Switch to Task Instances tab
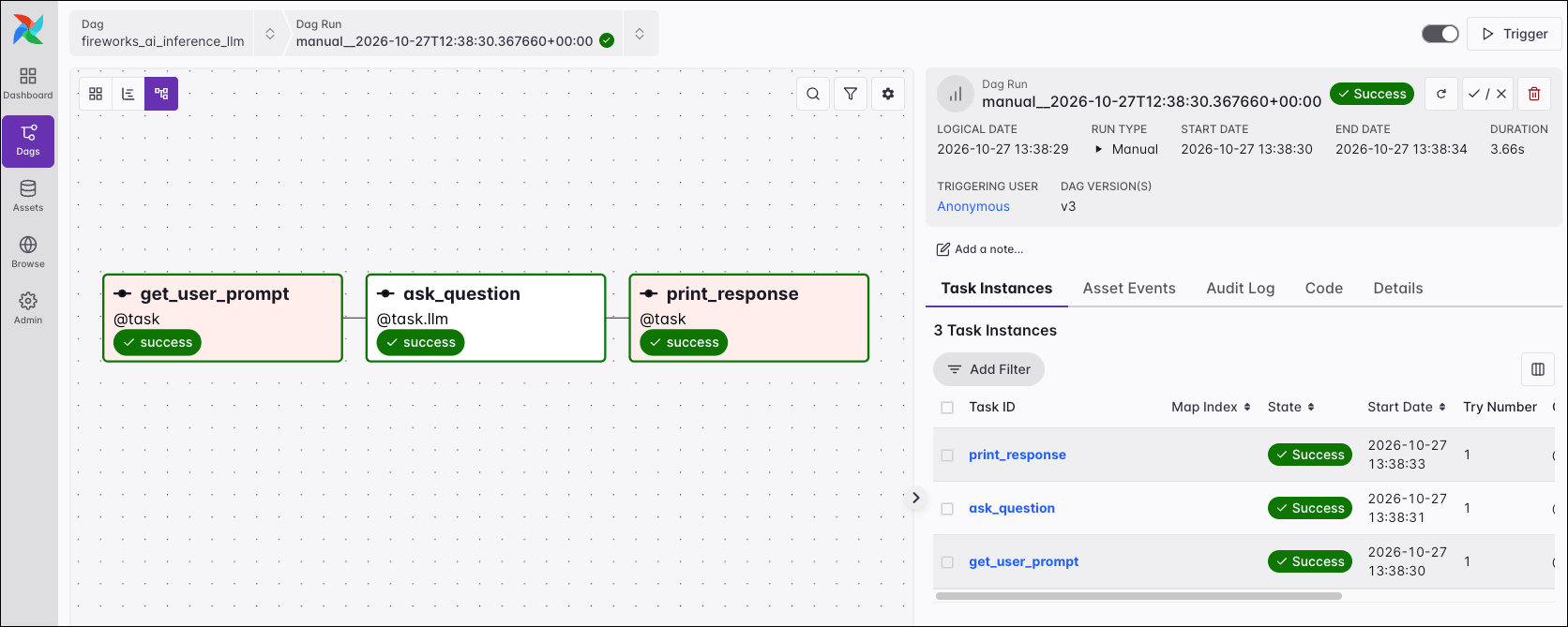The height and width of the screenshot is (627, 1568). click(997, 288)
